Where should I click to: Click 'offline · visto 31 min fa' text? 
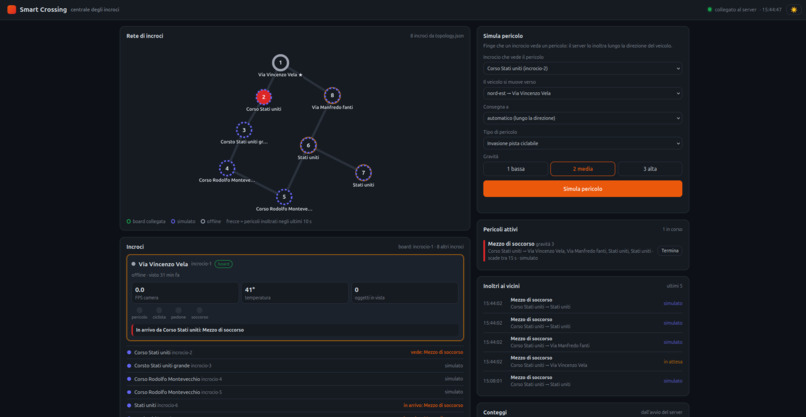[155, 275]
